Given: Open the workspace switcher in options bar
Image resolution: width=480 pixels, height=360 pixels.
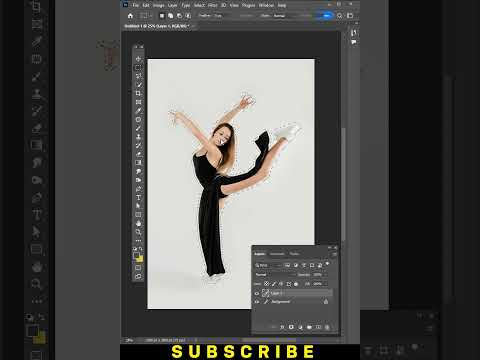Looking at the screenshot, I should 350,16.
